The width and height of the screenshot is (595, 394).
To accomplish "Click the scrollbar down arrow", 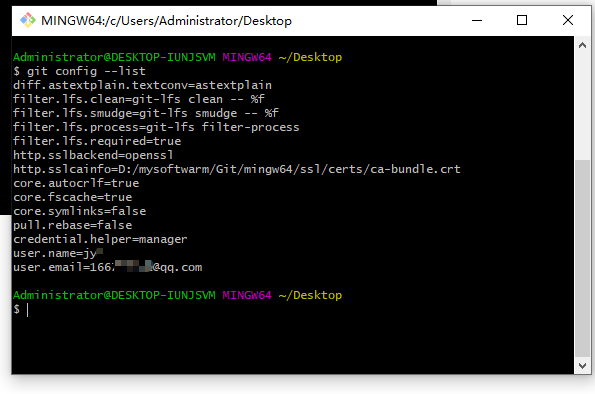I will coord(582,366).
